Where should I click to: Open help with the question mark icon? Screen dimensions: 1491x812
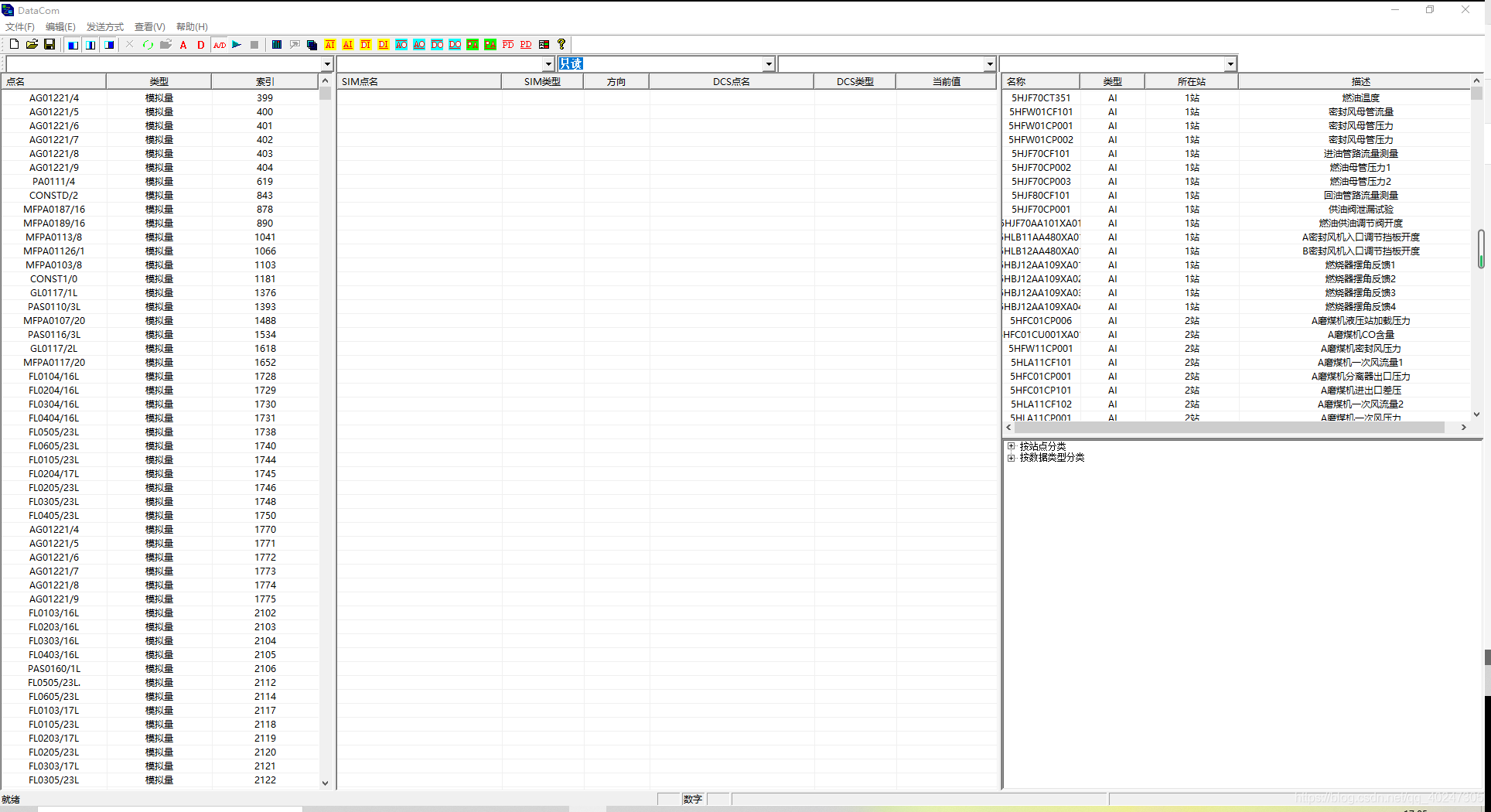561,45
